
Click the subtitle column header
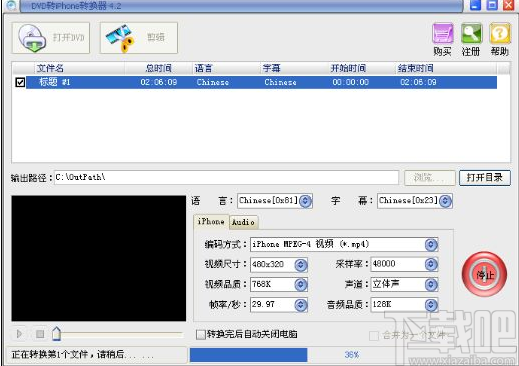click(x=294, y=68)
